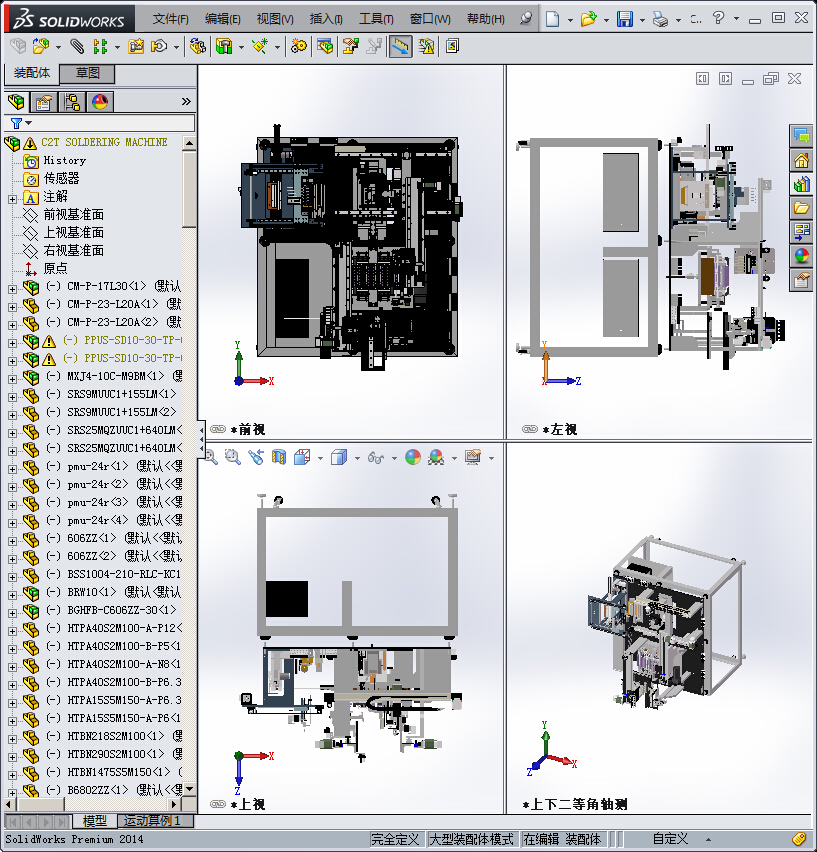Open SolidWorks Resources home in task pane
The height and width of the screenshot is (852, 817).
801,160
